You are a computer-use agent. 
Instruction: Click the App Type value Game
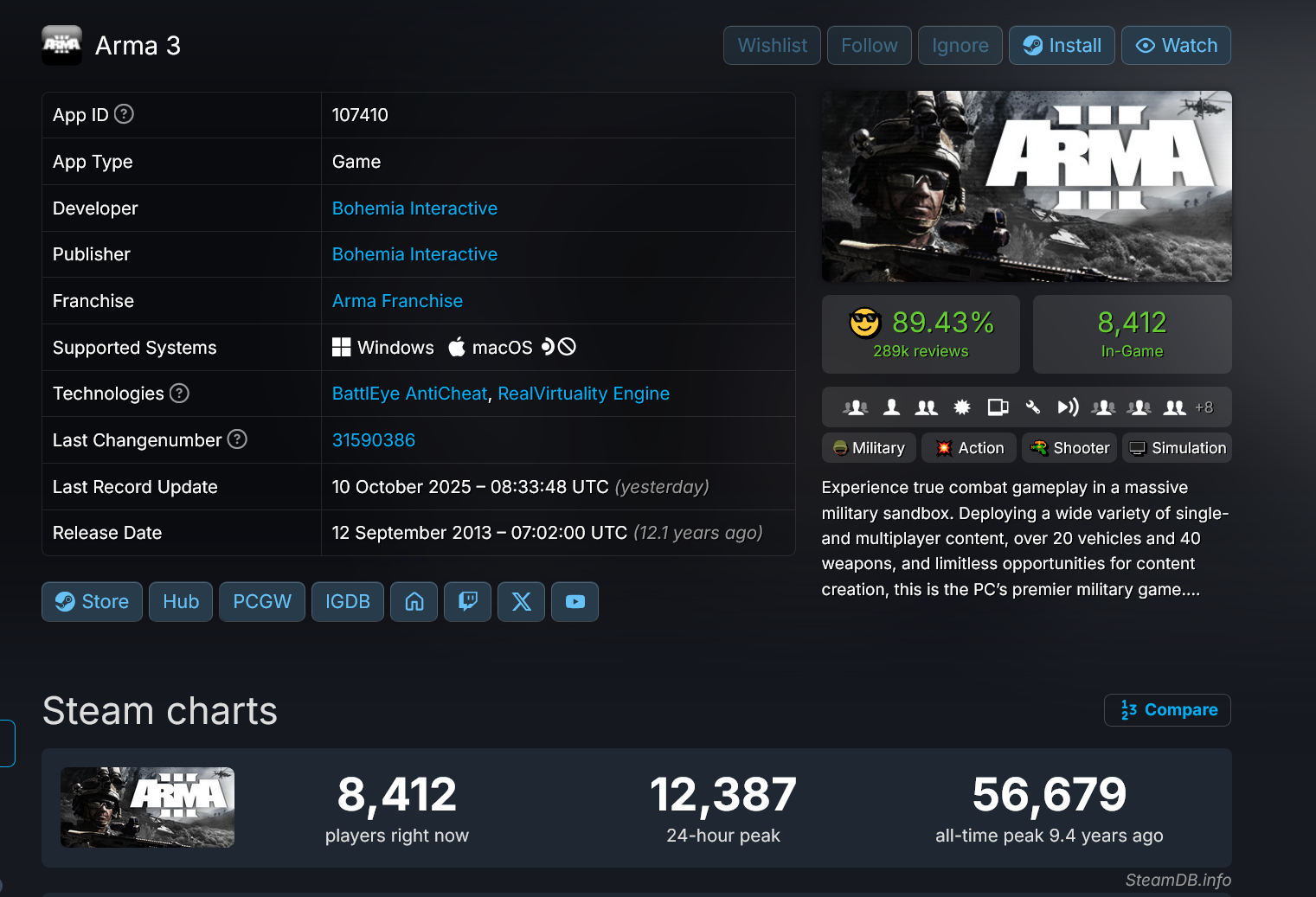tap(356, 162)
